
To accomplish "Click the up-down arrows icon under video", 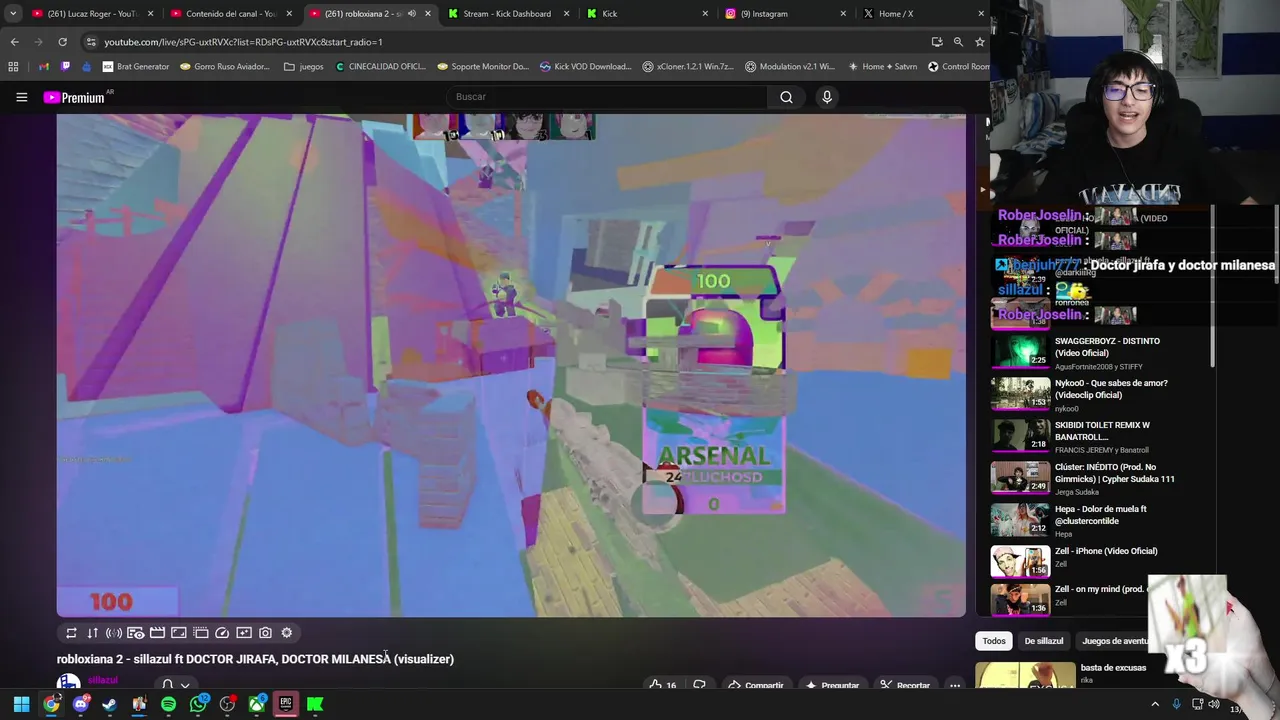I will point(92,633).
